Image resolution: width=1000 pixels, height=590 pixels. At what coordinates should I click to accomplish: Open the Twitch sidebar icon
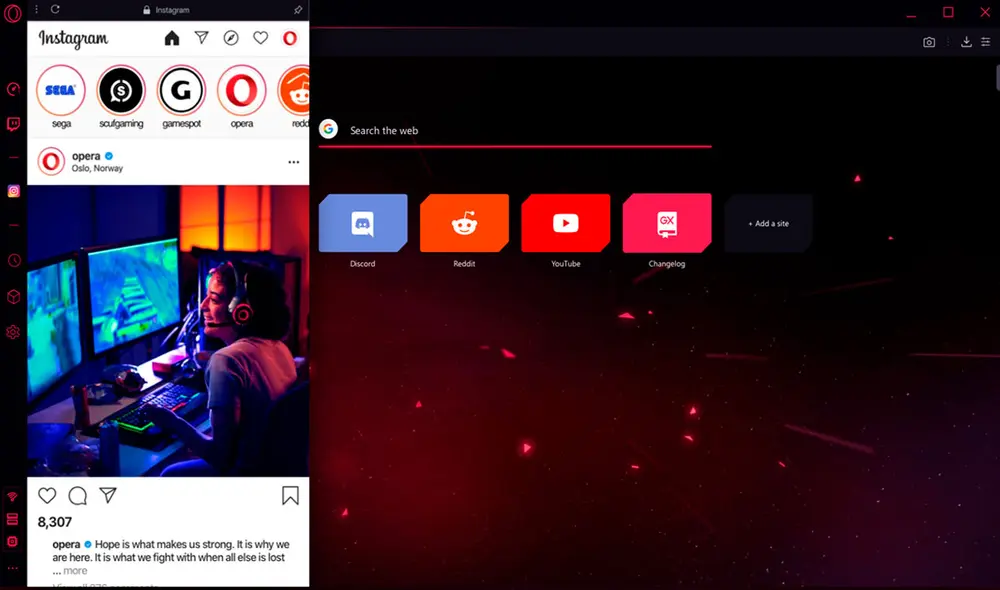[13, 124]
